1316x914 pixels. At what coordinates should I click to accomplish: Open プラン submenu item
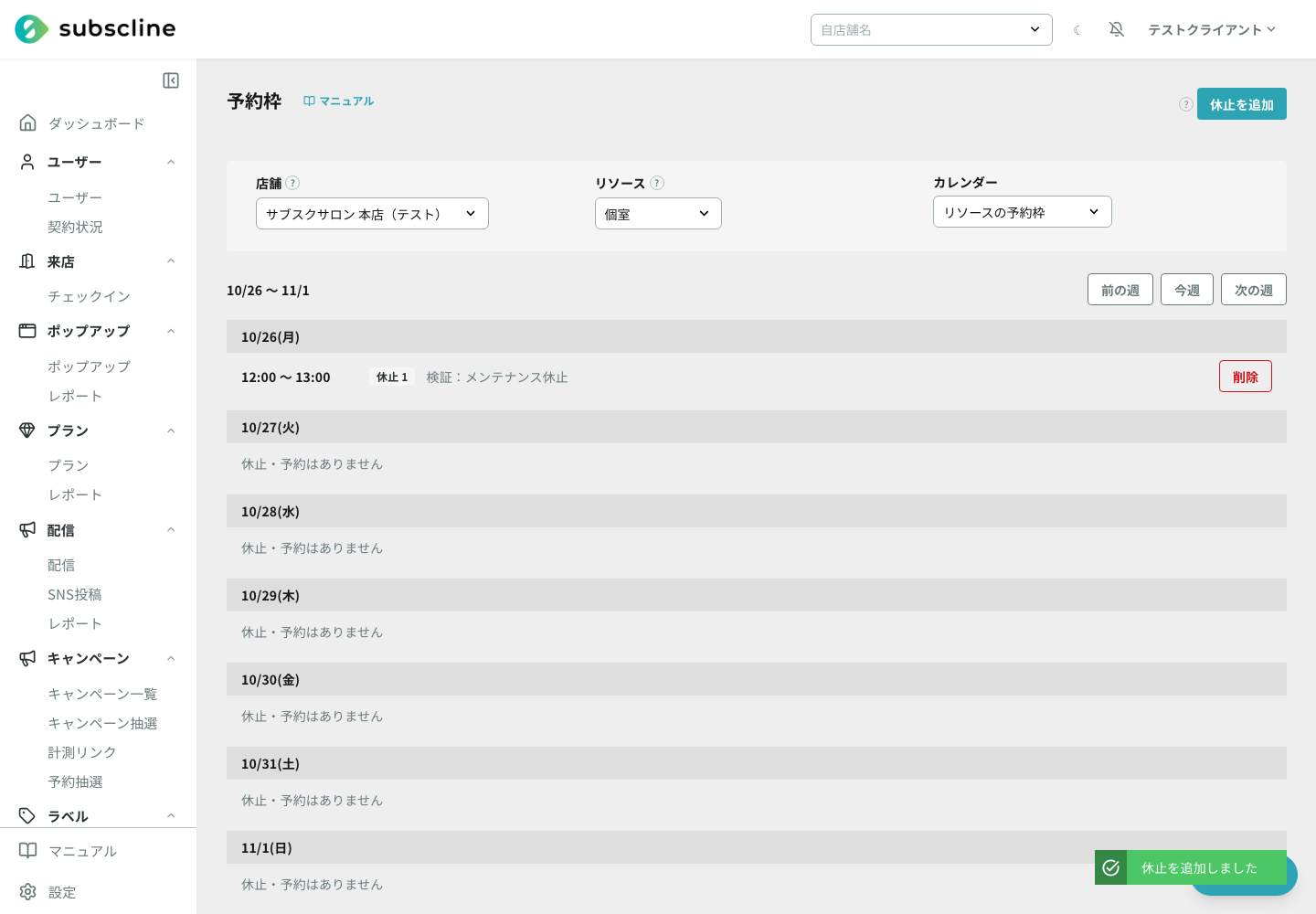coord(69,465)
